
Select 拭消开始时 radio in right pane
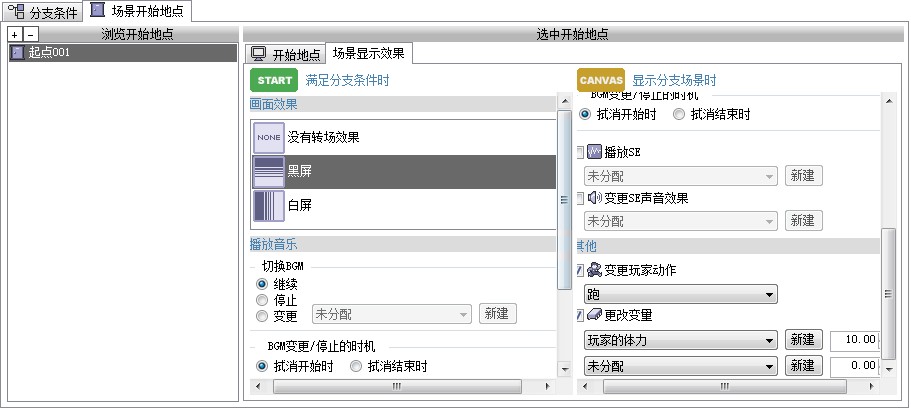(x=585, y=114)
